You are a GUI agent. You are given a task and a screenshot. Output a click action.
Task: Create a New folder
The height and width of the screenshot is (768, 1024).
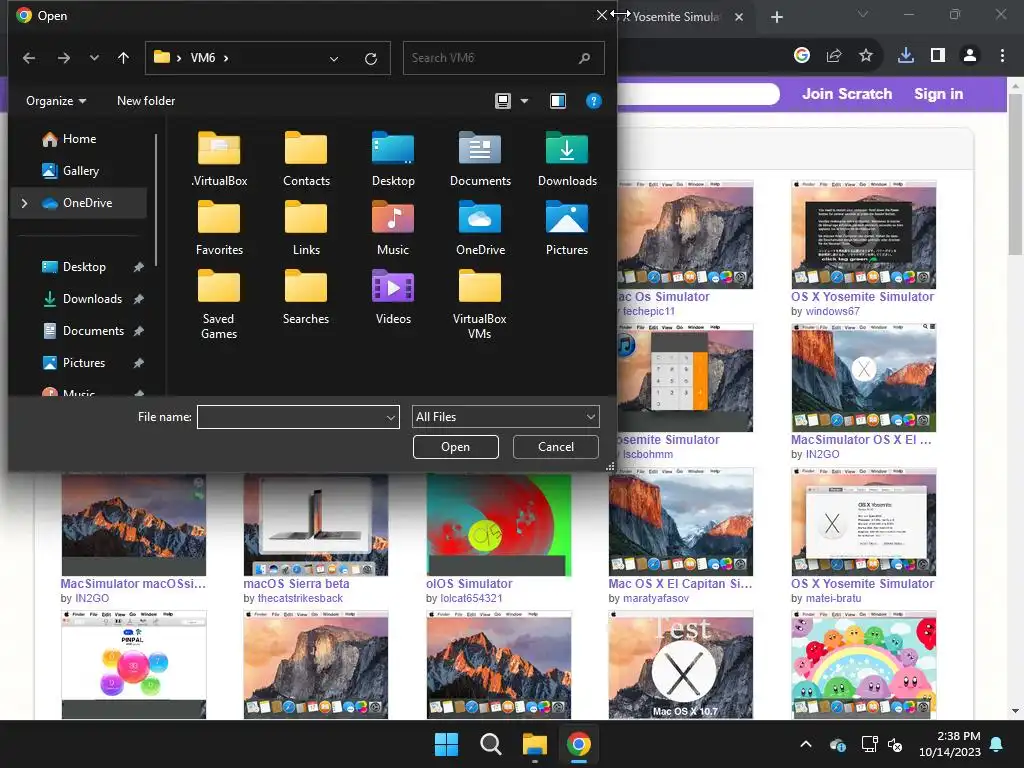(146, 101)
